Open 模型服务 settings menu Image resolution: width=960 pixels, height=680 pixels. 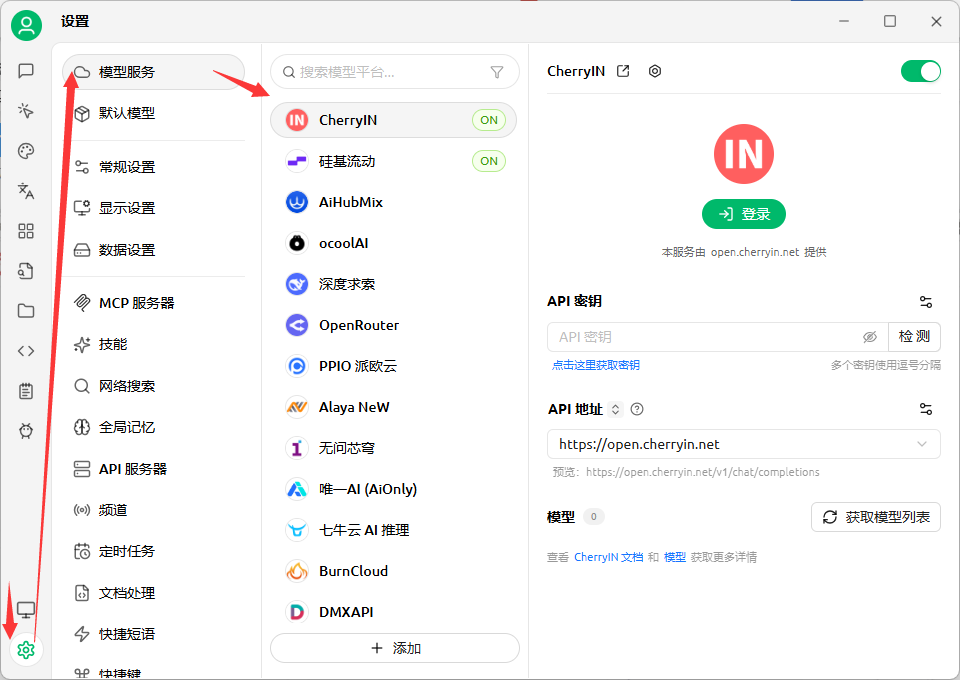(x=153, y=72)
